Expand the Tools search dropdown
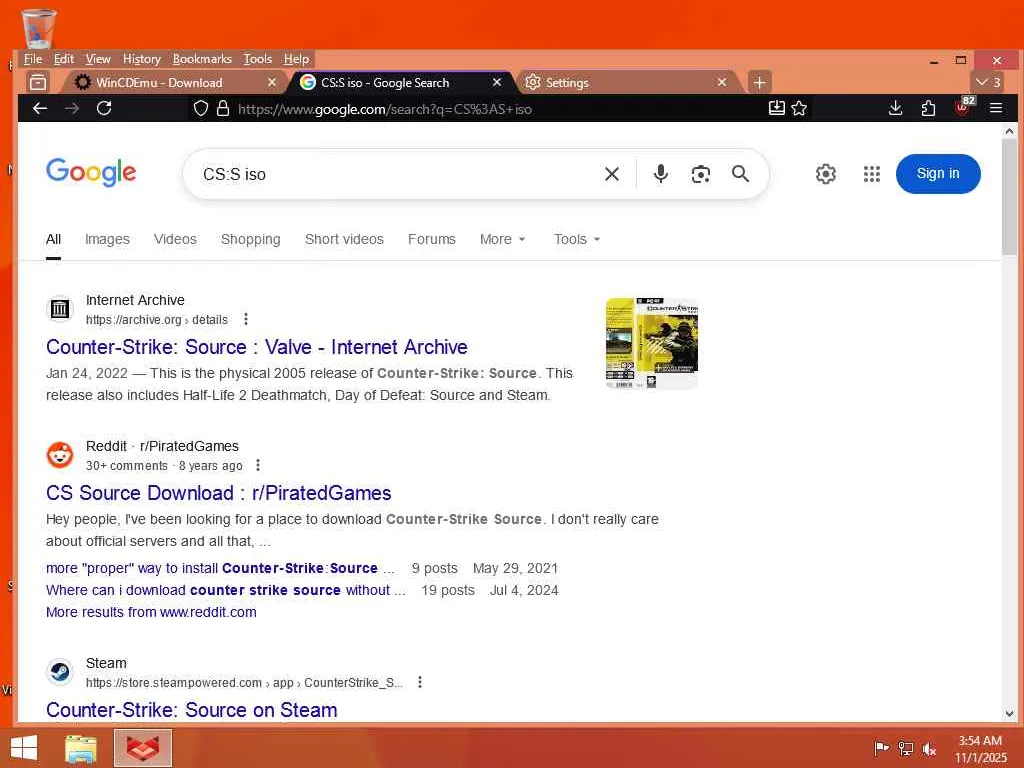This screenshot has width=1024, height=768. tap(577, 240)
